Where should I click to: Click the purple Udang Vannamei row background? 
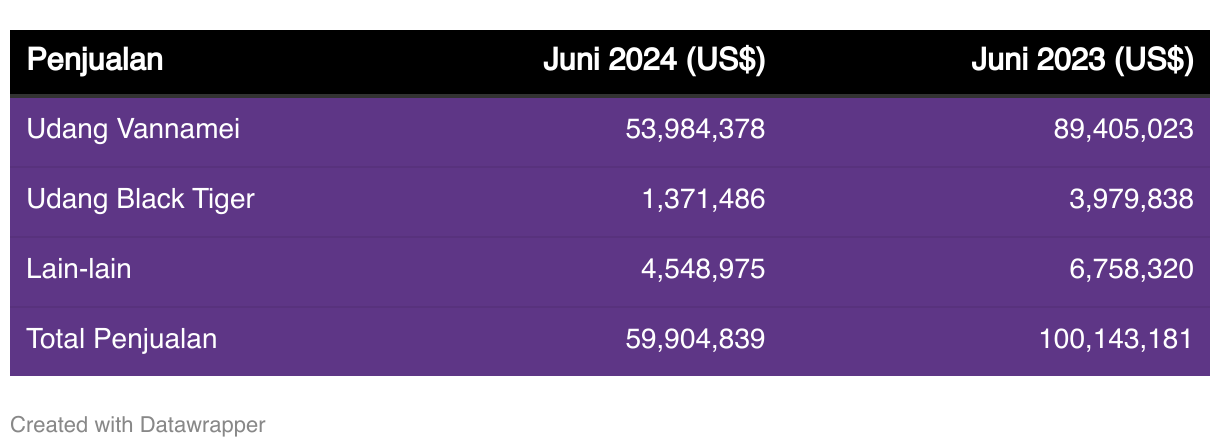(x=610, y=131)
